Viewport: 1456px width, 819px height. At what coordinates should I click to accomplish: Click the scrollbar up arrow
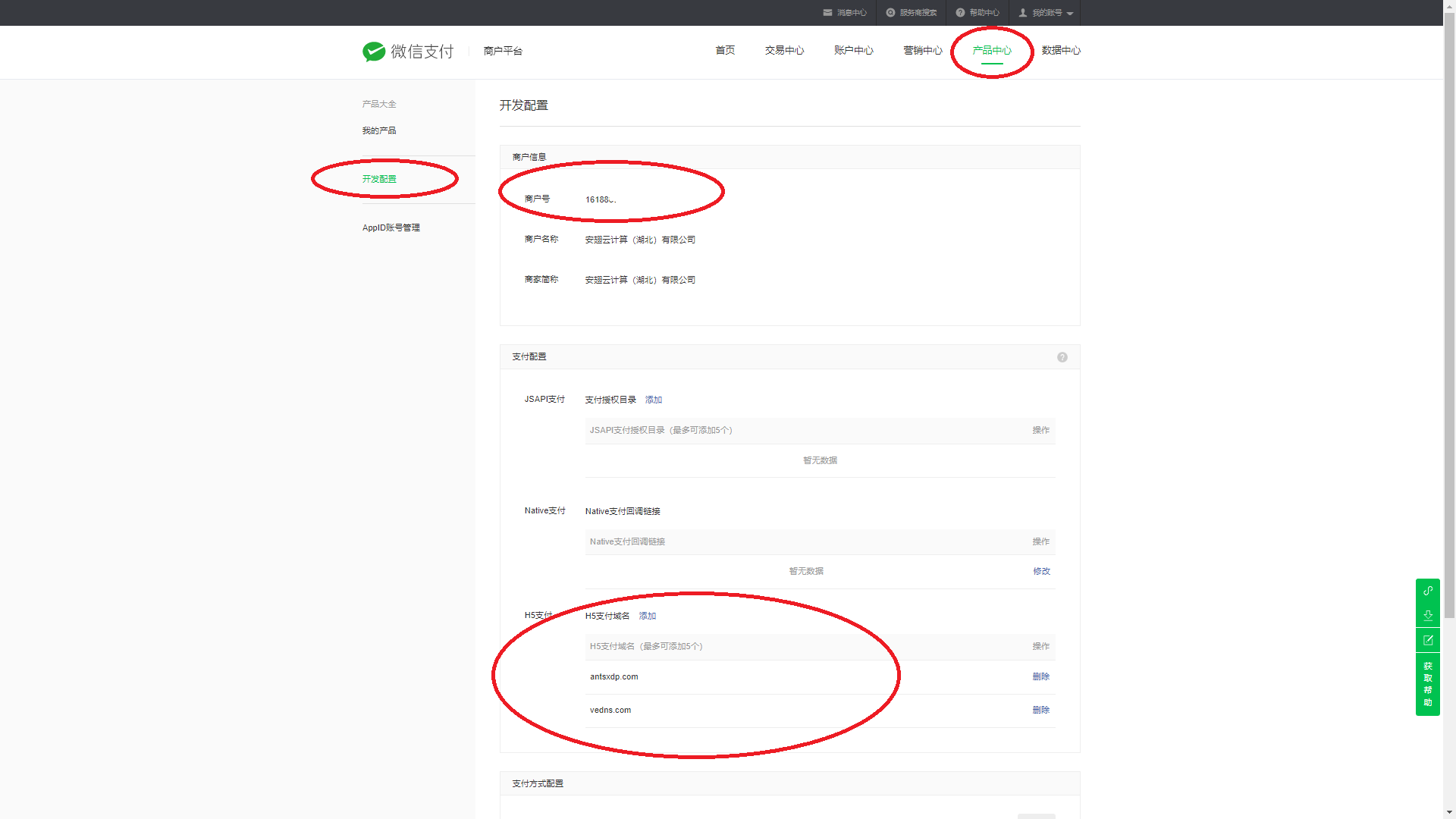(x=1449, y=6)
